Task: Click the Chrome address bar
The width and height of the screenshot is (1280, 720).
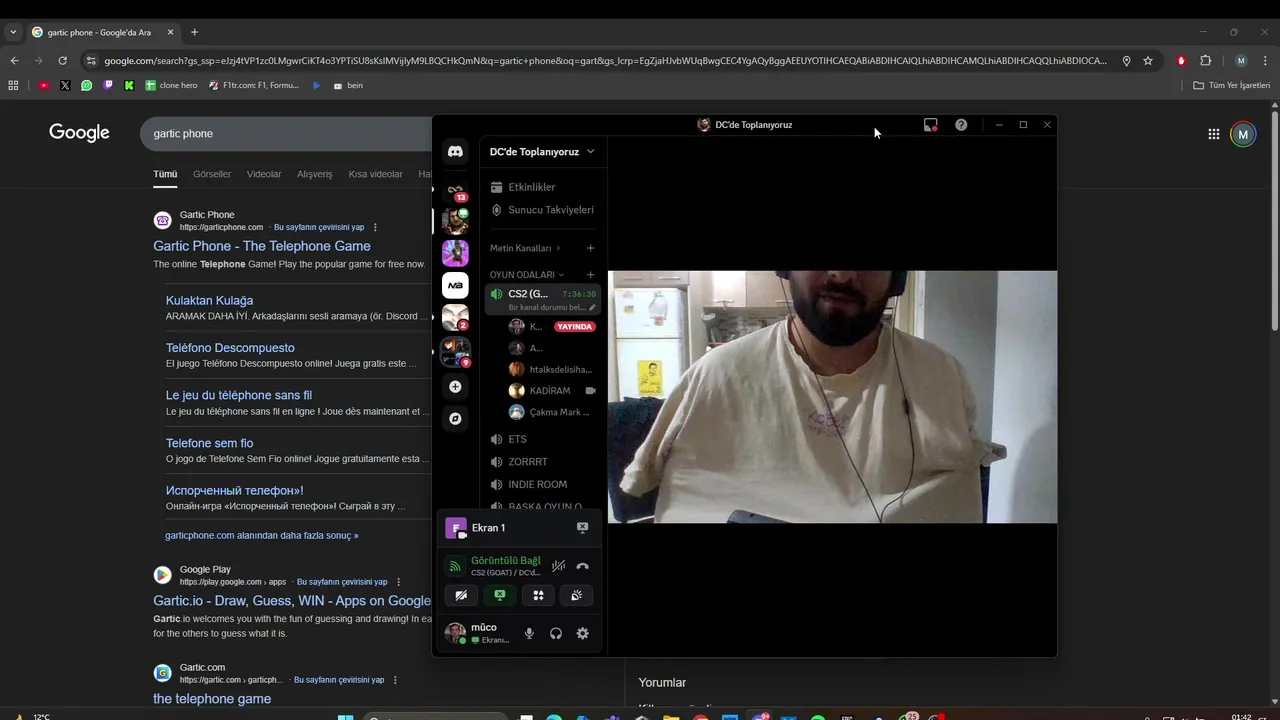Action: click(x=605, y=60)
